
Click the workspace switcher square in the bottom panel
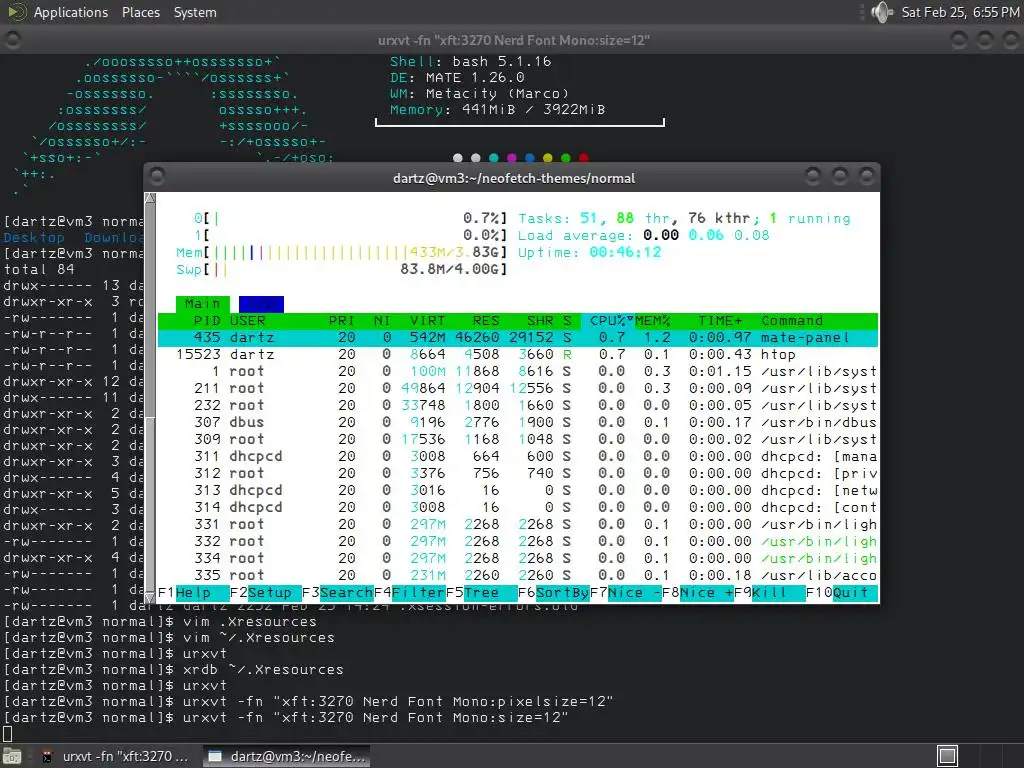tap(947, 756)
